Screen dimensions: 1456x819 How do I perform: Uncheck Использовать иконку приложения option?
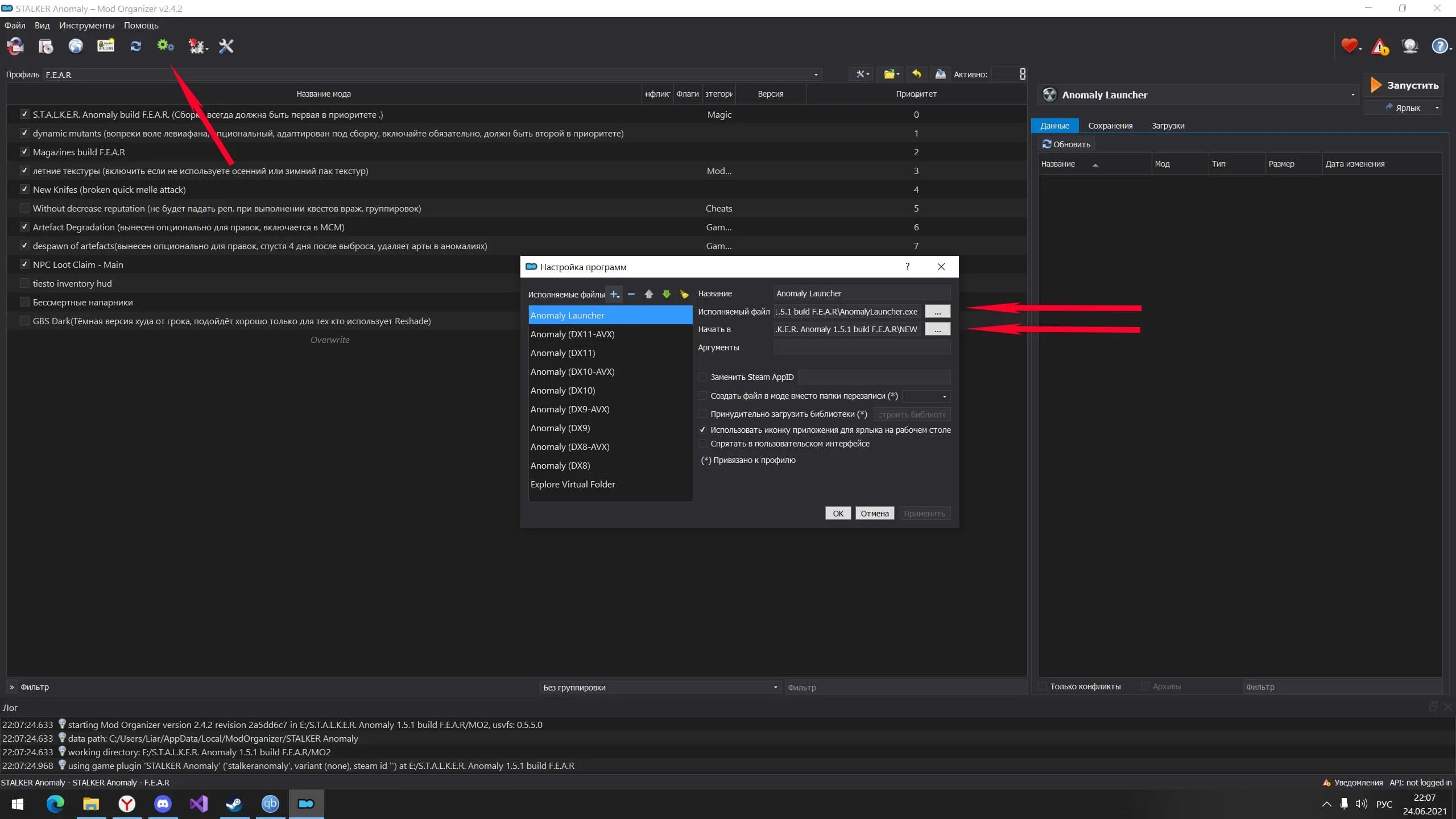coord(703,430)
